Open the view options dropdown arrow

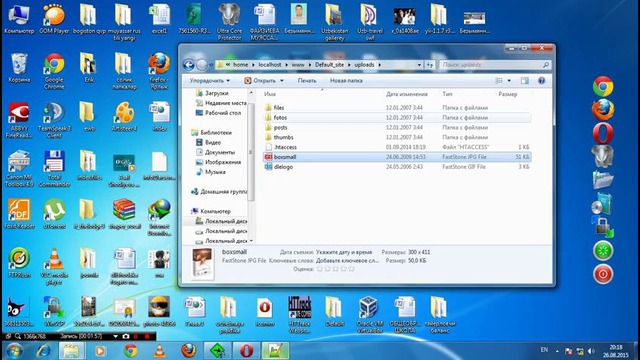pos(509,80)
